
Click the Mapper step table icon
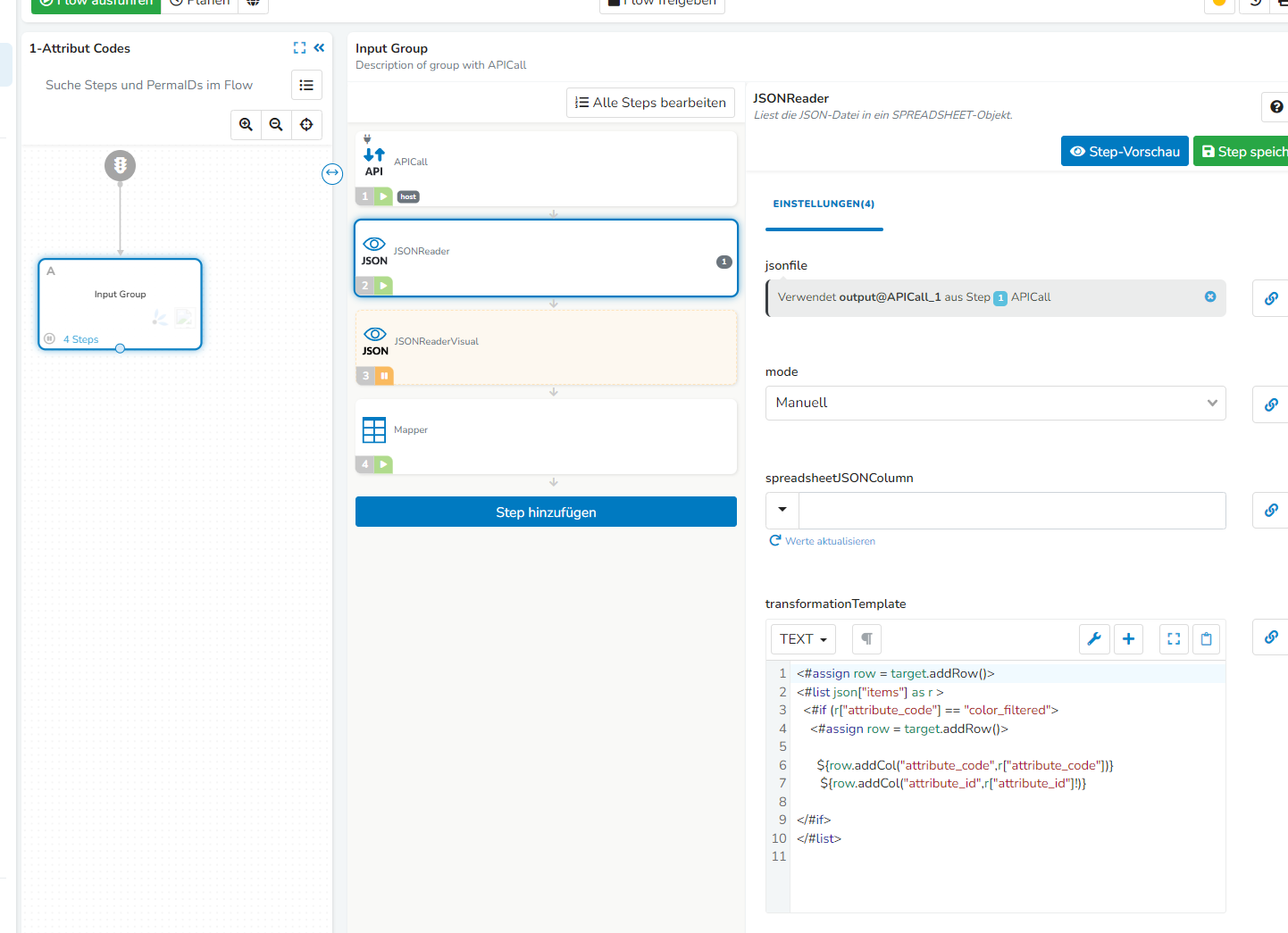374,430
